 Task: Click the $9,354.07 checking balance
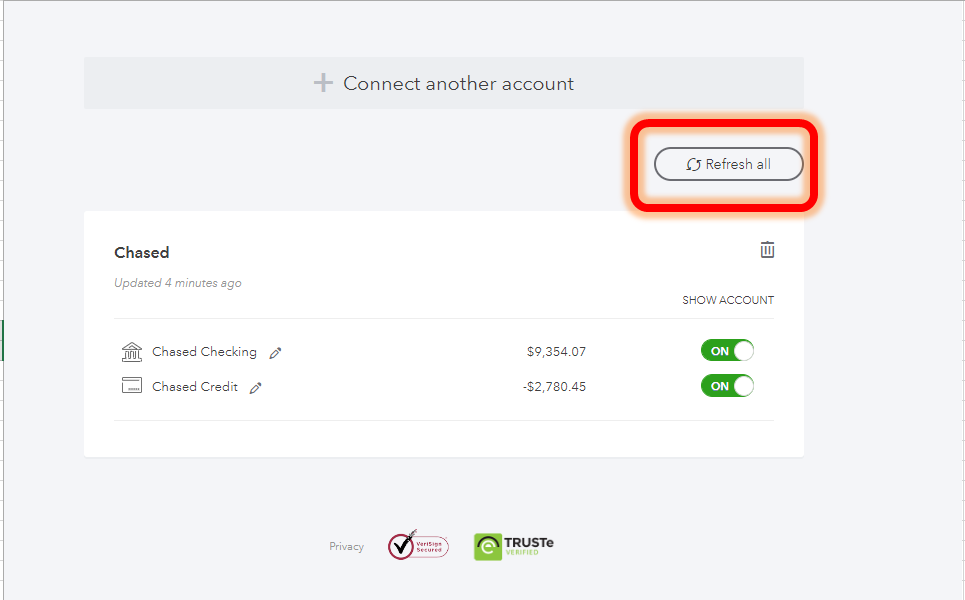click(556, 352)
